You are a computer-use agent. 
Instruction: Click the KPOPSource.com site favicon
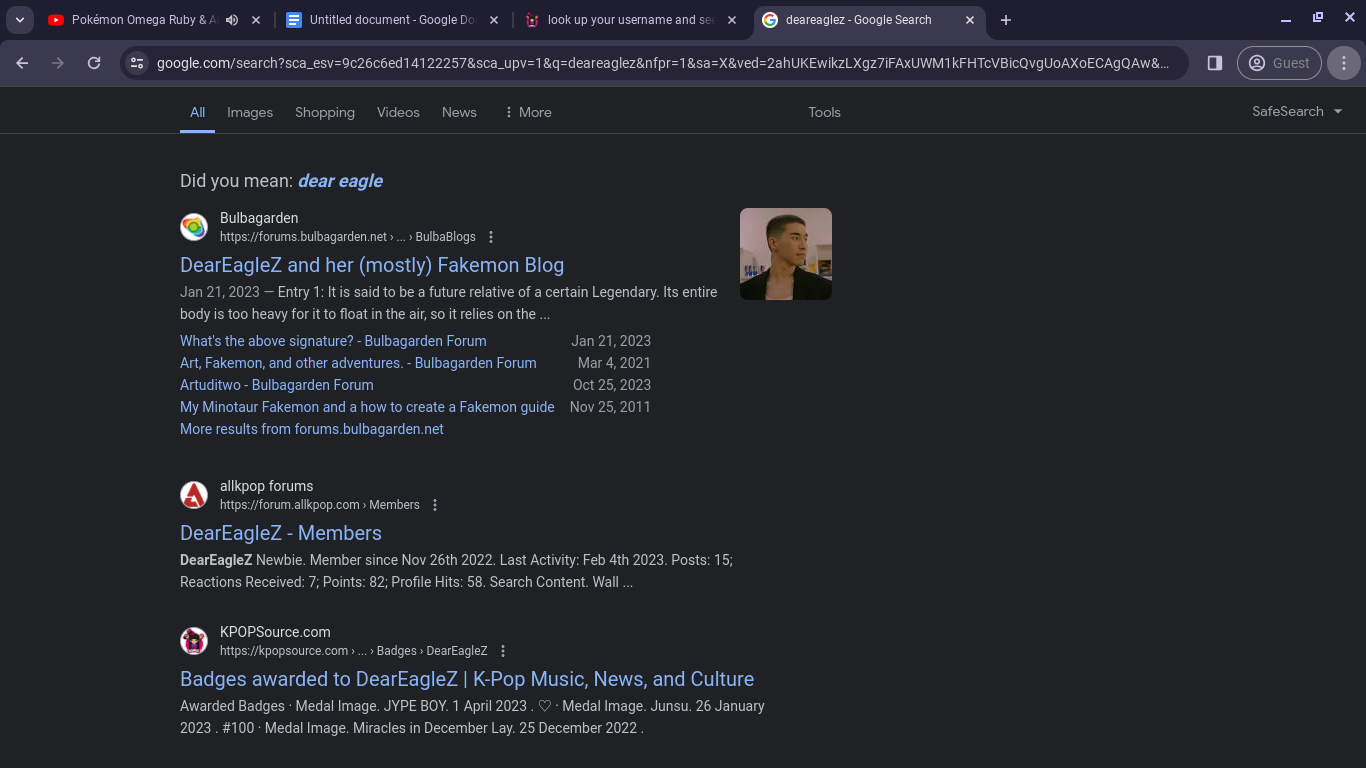[x=194, y=641]
